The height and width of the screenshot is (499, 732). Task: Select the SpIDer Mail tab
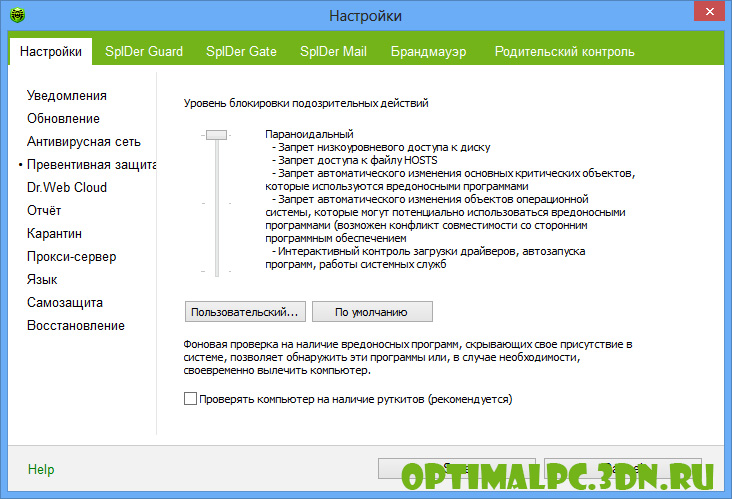pos(333,51)
